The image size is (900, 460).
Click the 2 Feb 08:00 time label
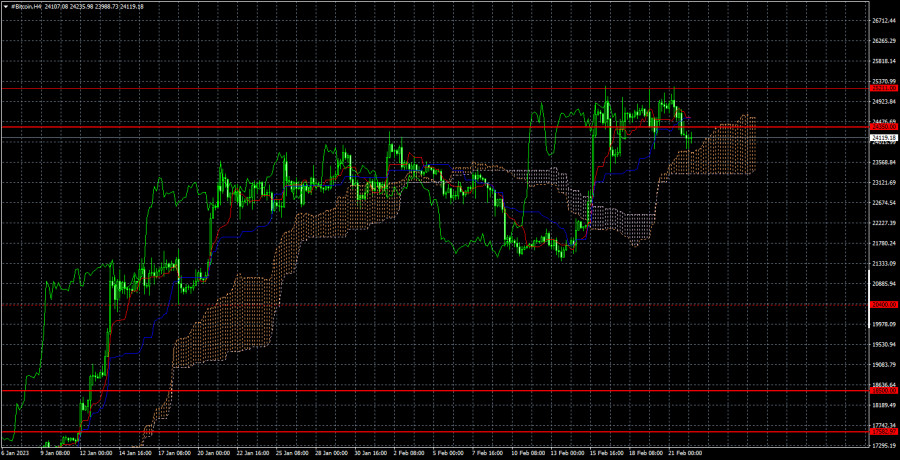point(409,453)
